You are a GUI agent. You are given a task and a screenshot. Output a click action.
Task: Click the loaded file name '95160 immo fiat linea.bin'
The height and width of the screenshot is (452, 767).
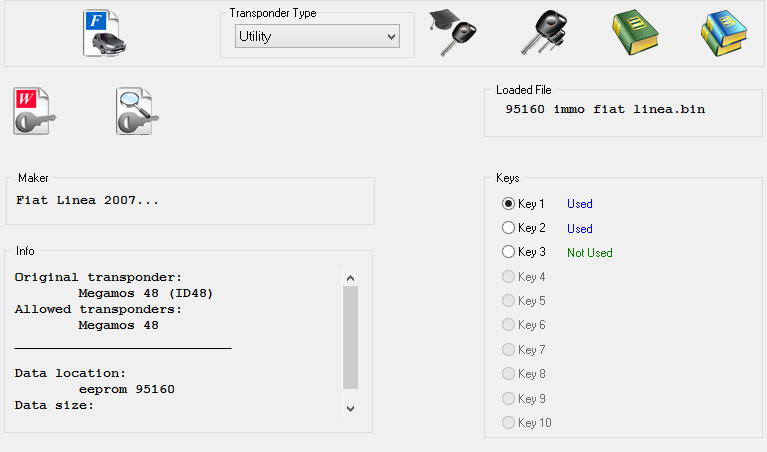pos(605,109)
